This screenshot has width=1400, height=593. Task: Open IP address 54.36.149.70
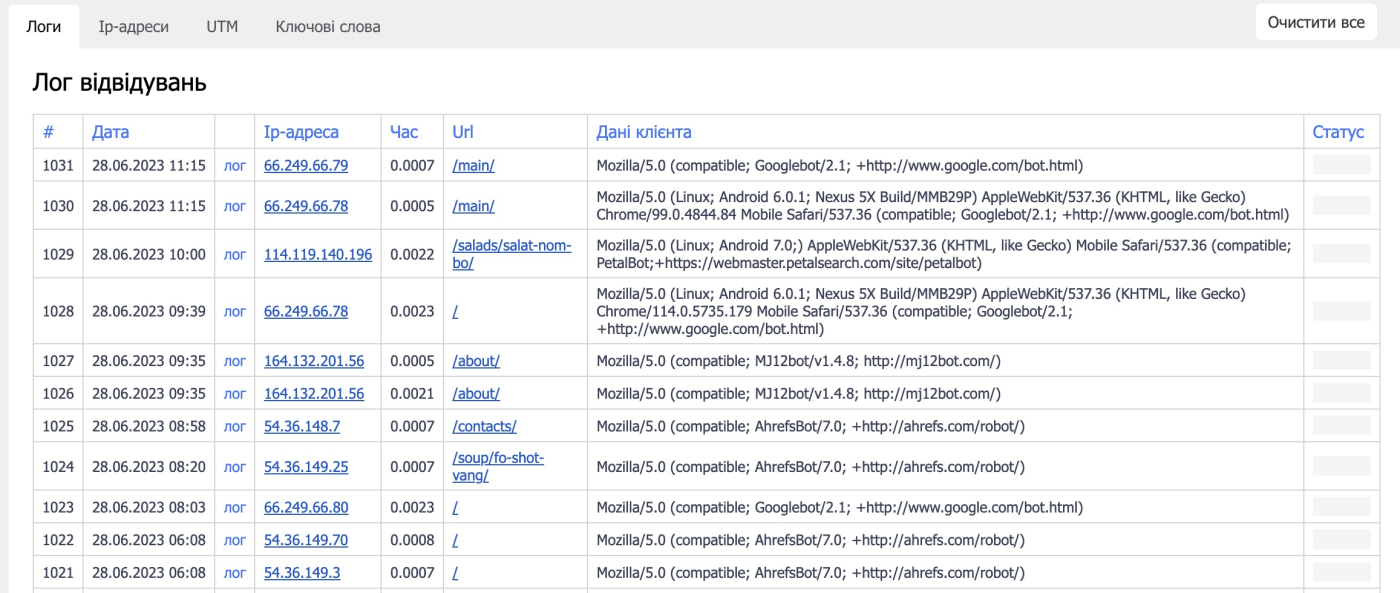click(306, 541)
